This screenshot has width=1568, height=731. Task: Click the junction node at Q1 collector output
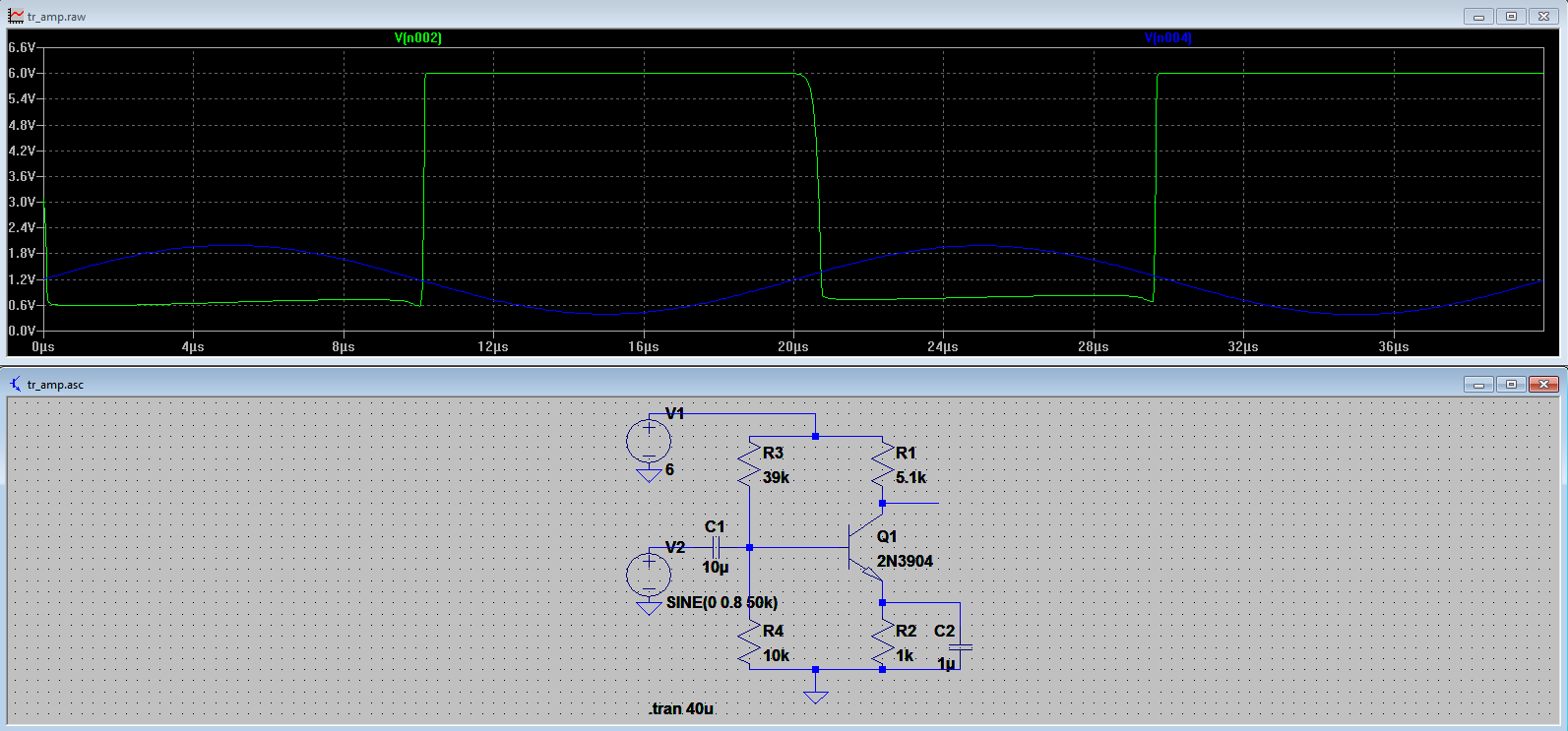point(882,503)
